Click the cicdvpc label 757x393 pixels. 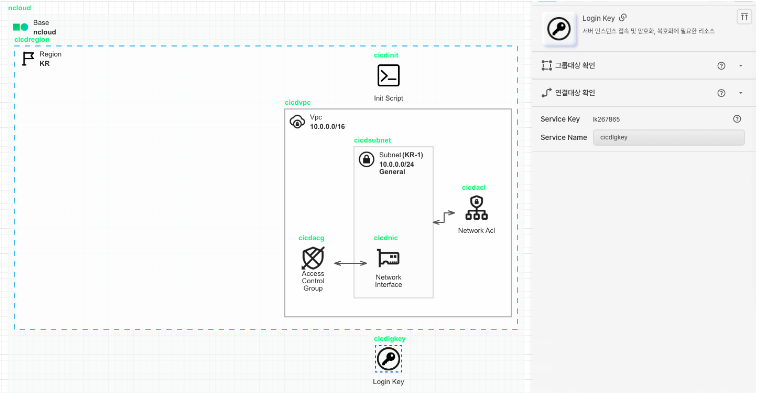click(x=297, y=102)
